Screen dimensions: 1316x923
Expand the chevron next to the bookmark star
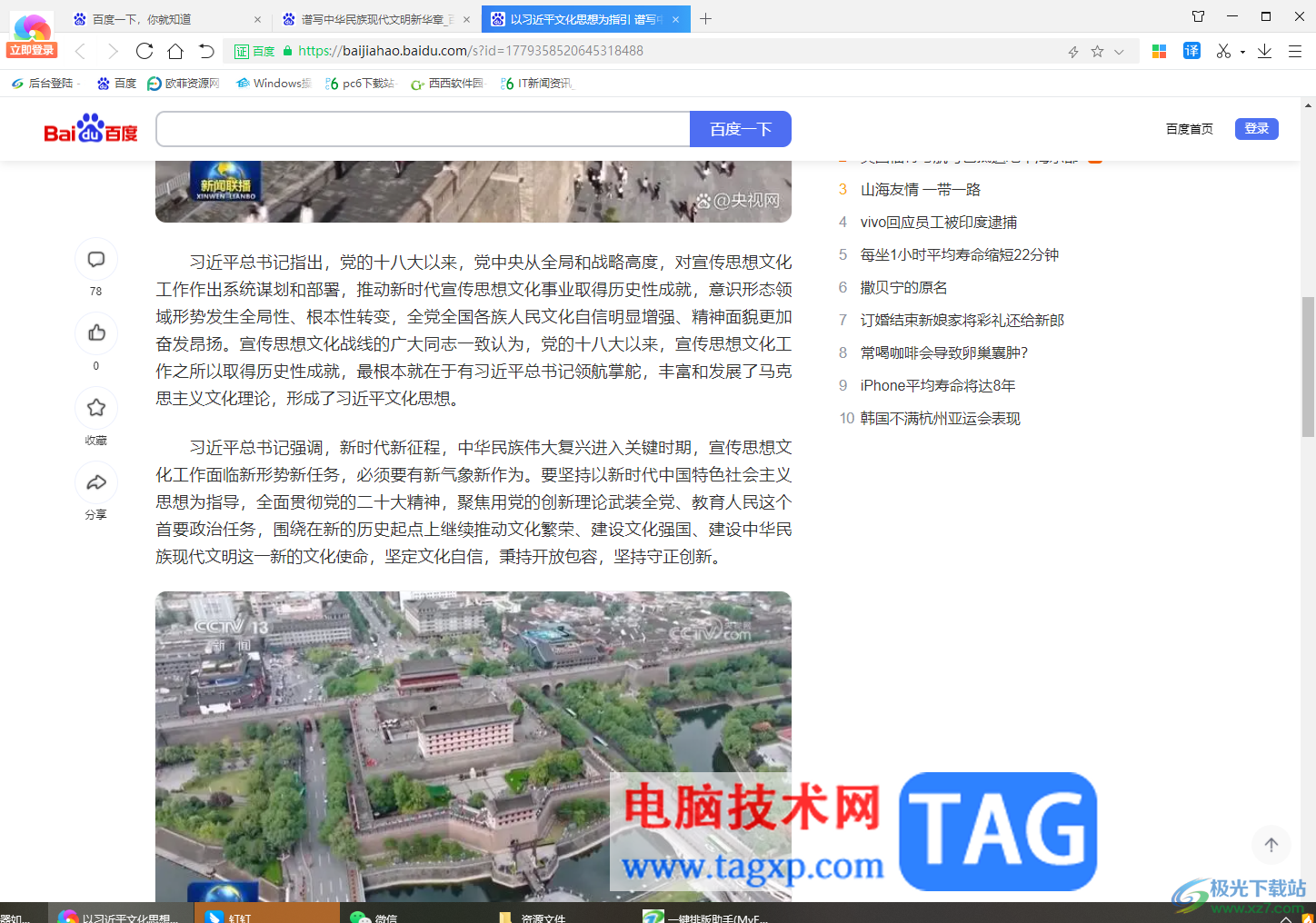click(x=1119, y=51)
